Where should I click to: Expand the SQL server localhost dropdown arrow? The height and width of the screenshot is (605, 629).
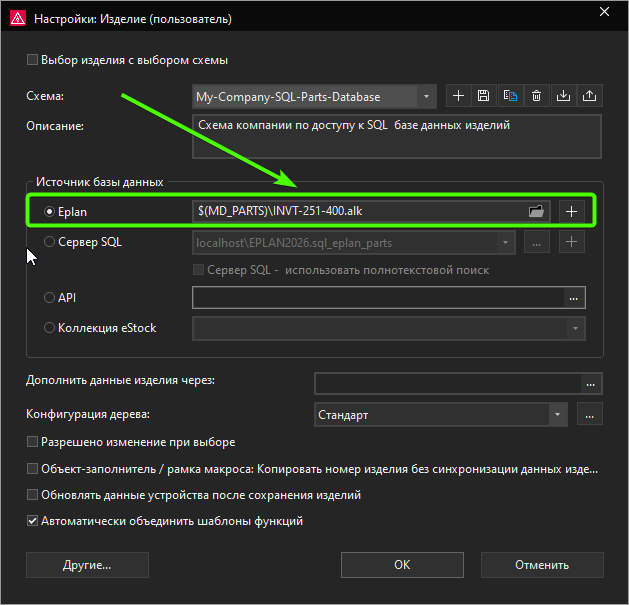tap(505, 242)
